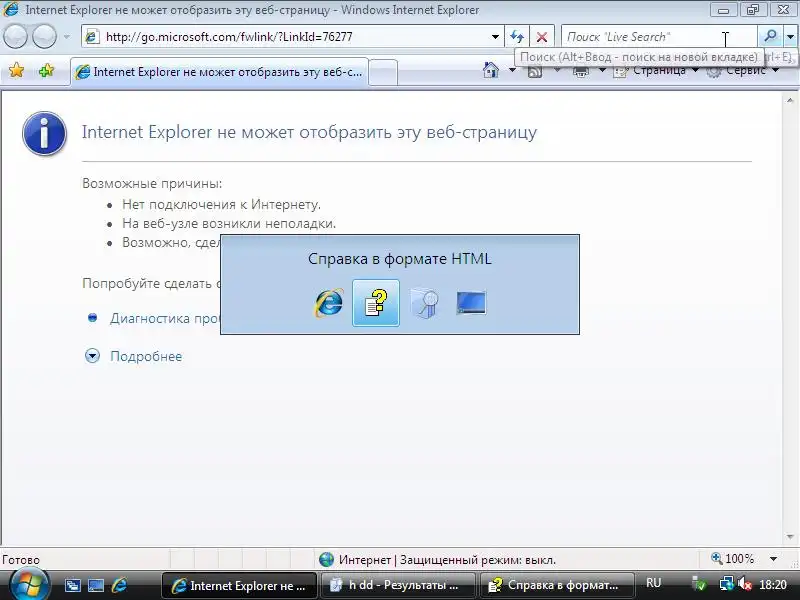Expand the address bar history dropdown

pyautogui.click(x=495, y=37)
